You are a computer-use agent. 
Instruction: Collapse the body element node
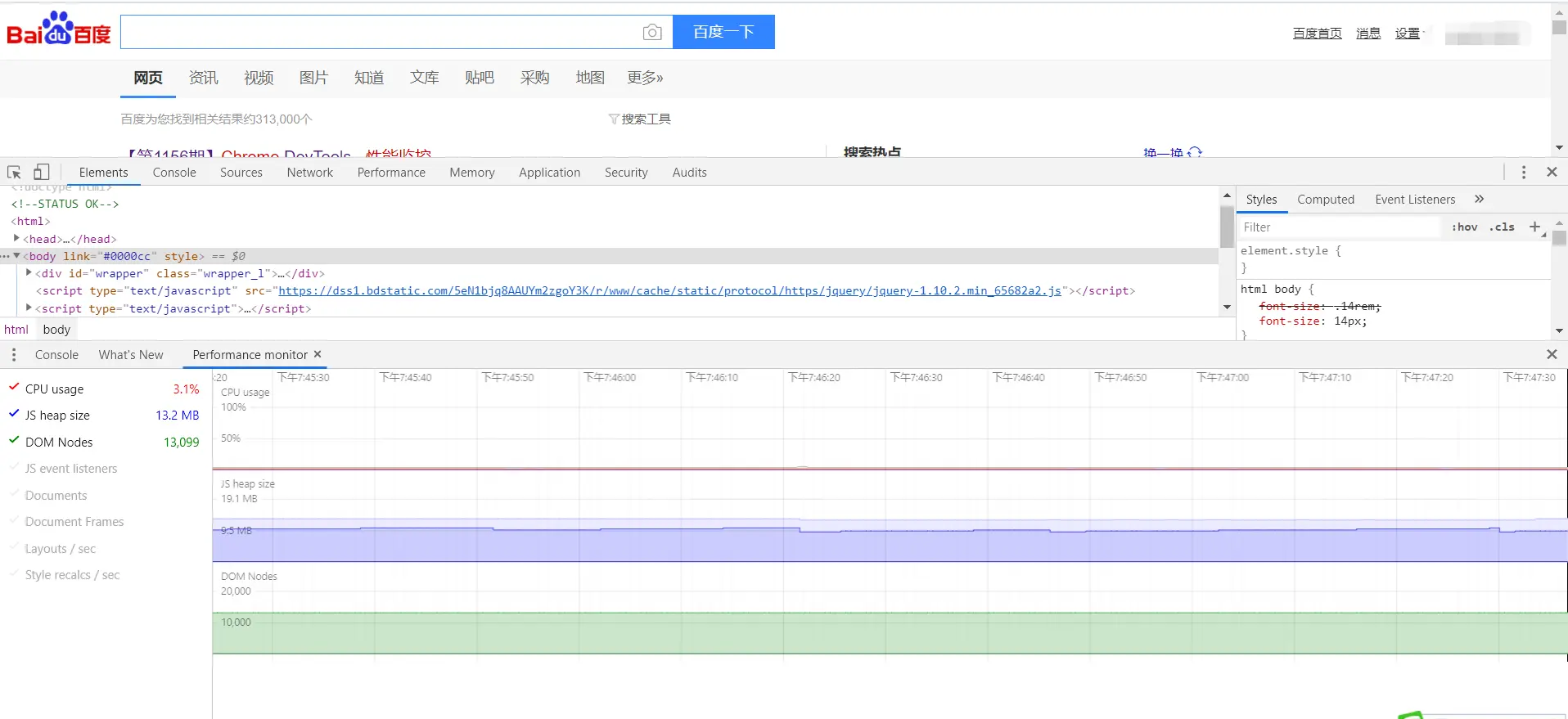point(16,256)
